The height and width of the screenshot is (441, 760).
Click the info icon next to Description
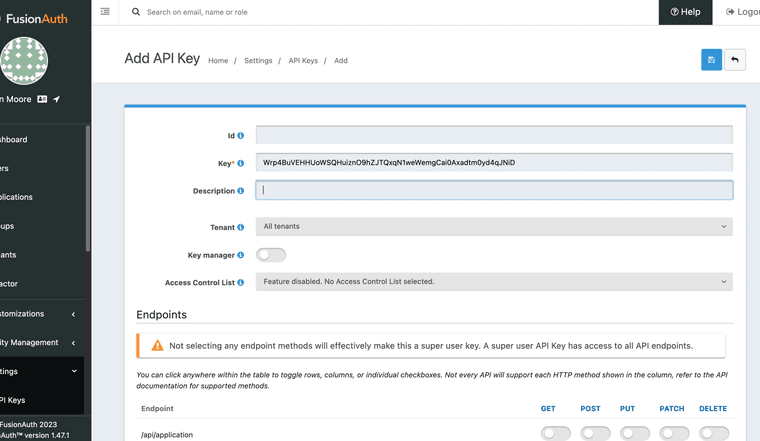click(x=241, y=191)
